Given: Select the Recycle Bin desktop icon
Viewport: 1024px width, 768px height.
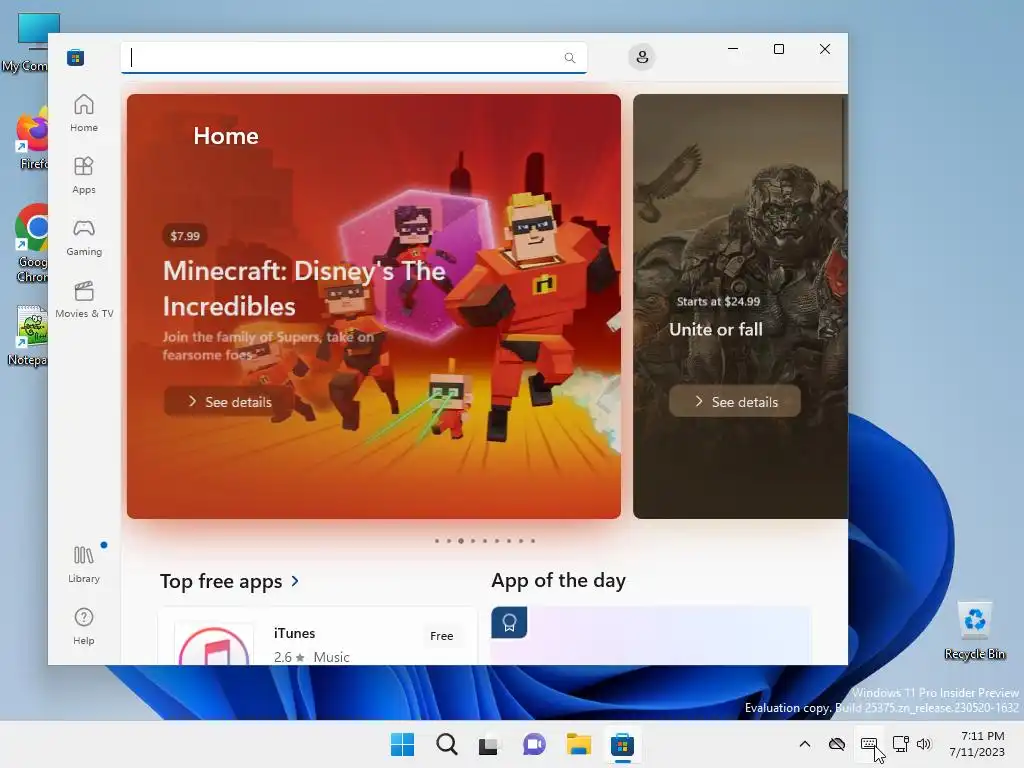Looking at the screenshot, I should pyautogui.click(x=974, y=631).
